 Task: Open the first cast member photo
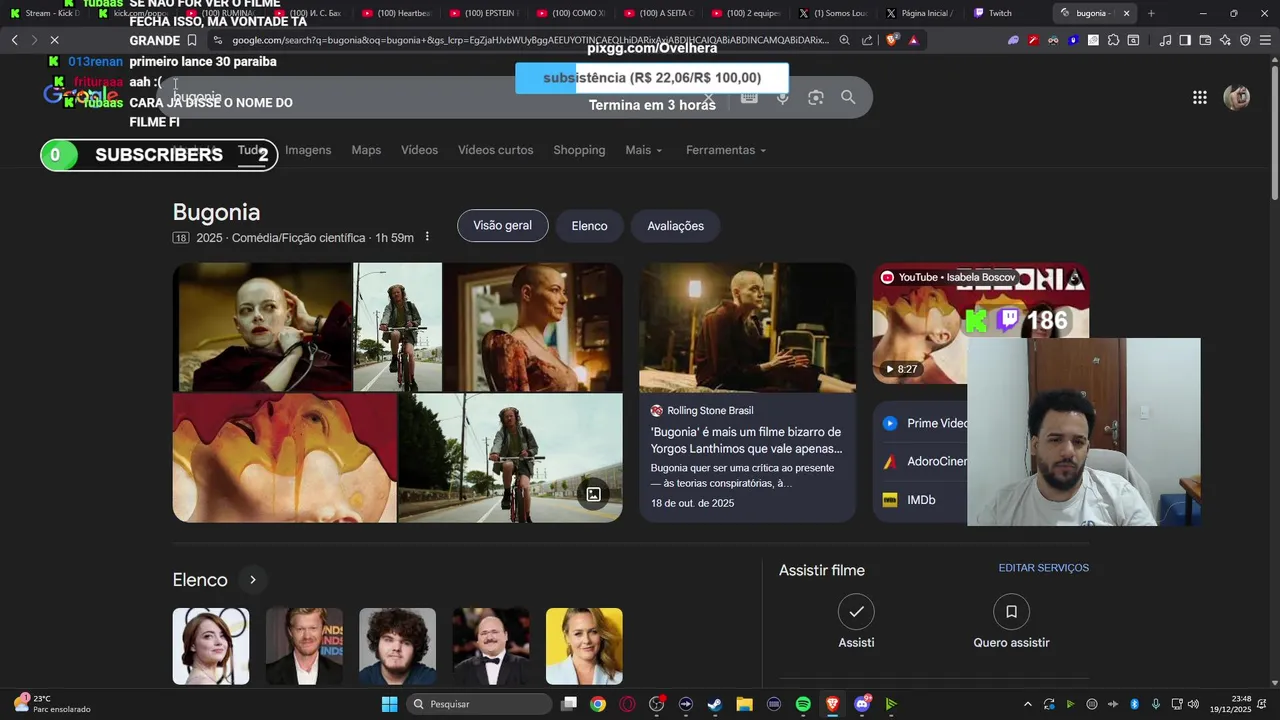pos(211,646)
